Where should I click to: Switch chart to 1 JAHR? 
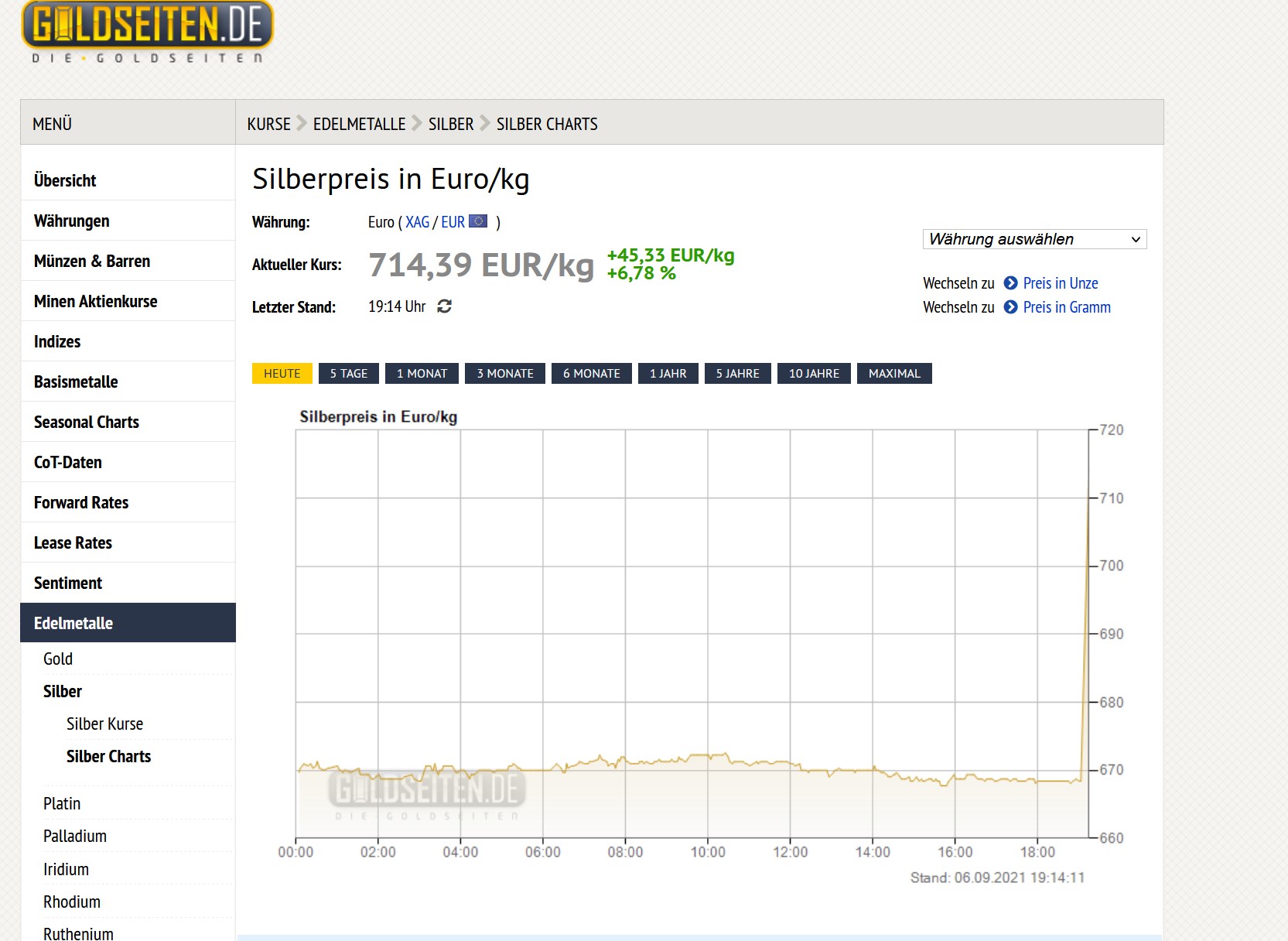(x=668, y=374)
